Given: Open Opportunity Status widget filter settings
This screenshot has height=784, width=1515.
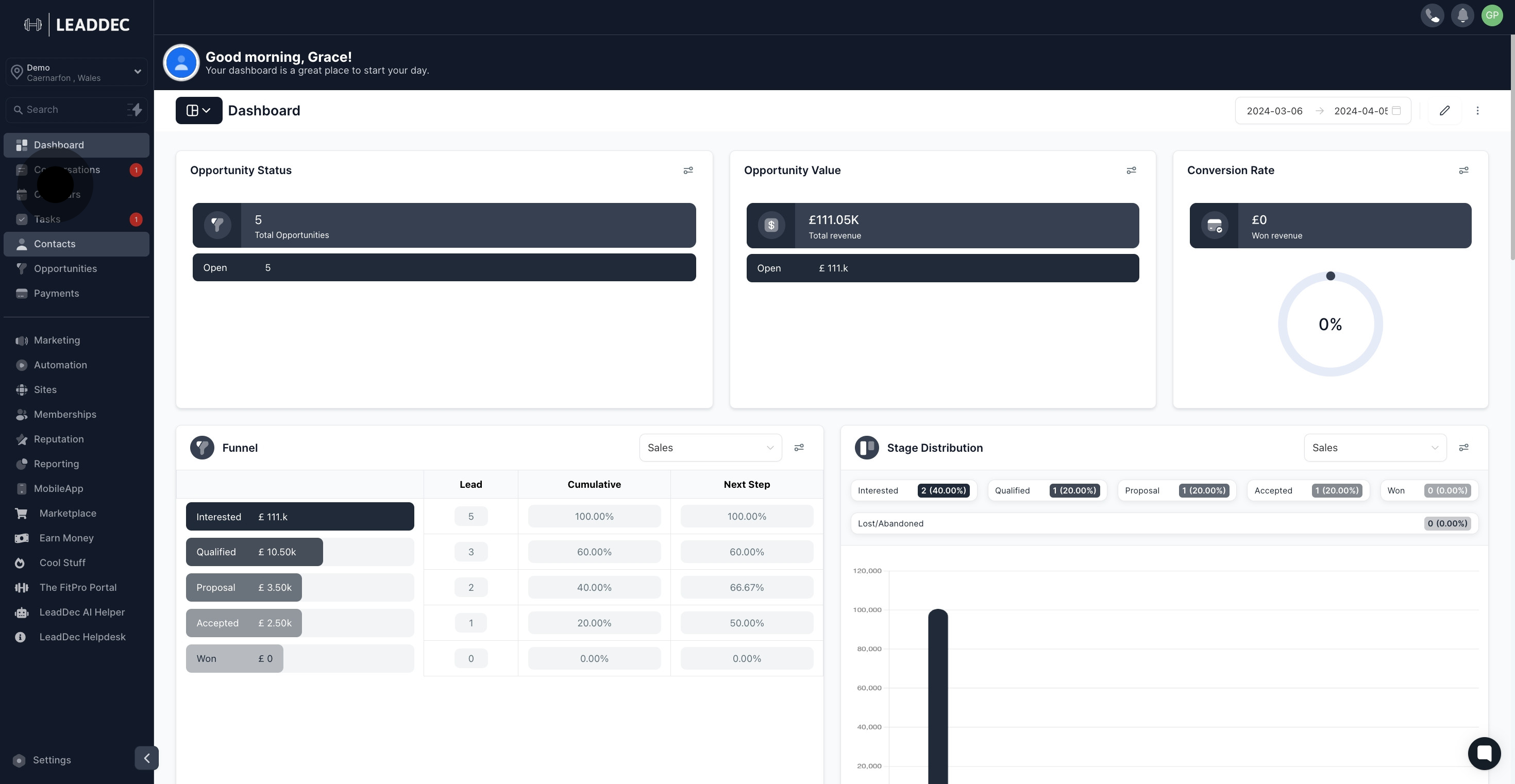Looking at the screenshot, I should (x=687, y=171).
